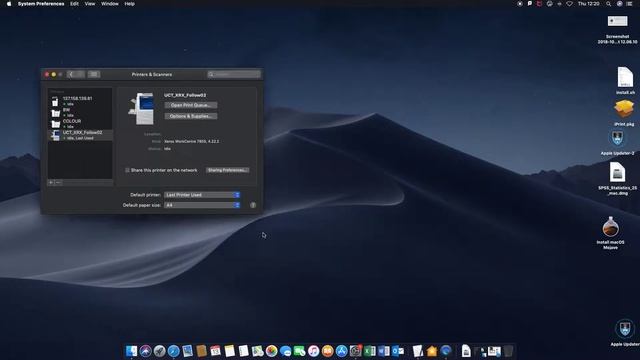Launch Microsoft Excel from the dock
This screenshot has width=640, height=360.
tap(369, 351)
